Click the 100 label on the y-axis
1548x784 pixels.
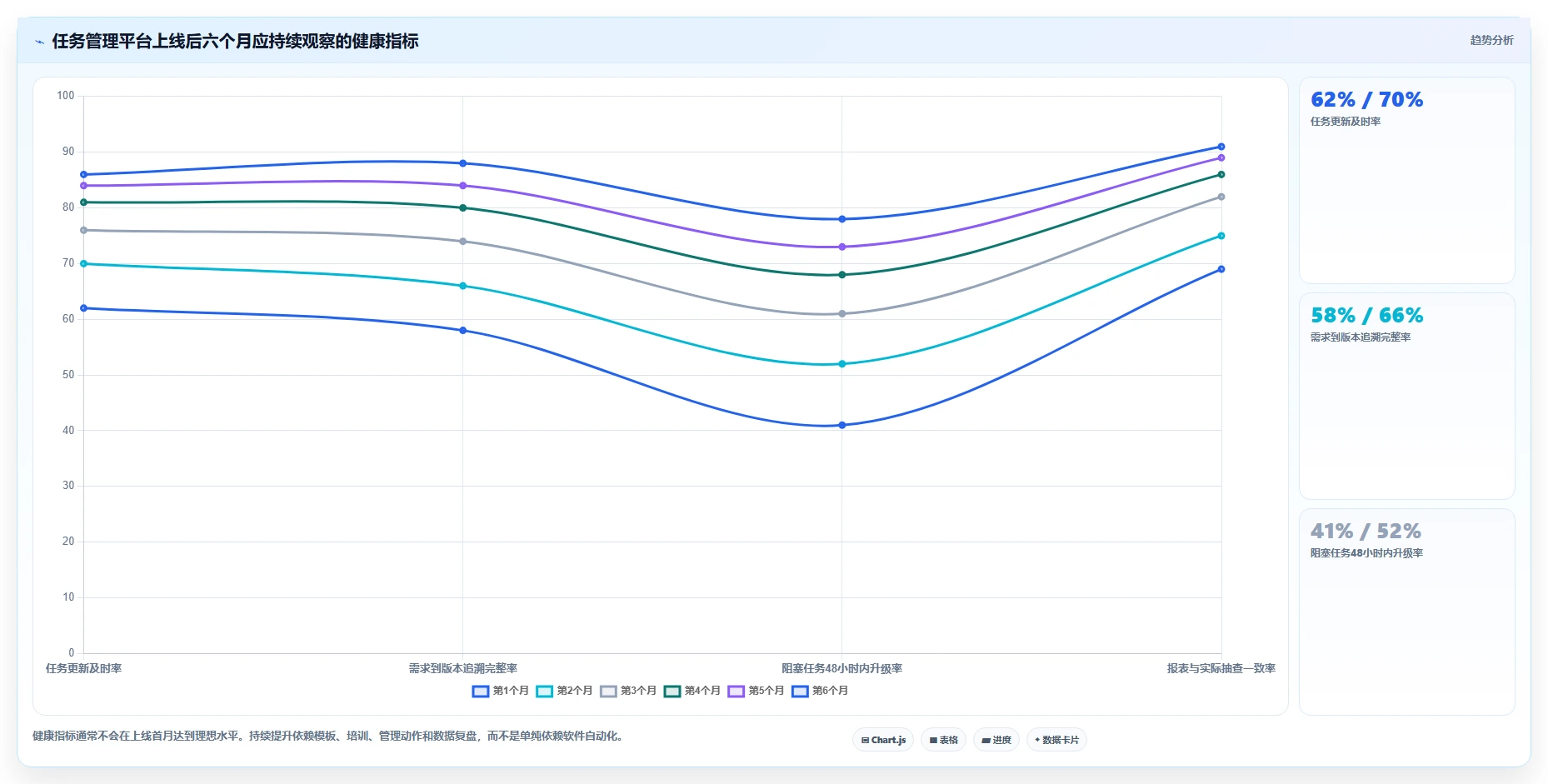coord(66,96)
